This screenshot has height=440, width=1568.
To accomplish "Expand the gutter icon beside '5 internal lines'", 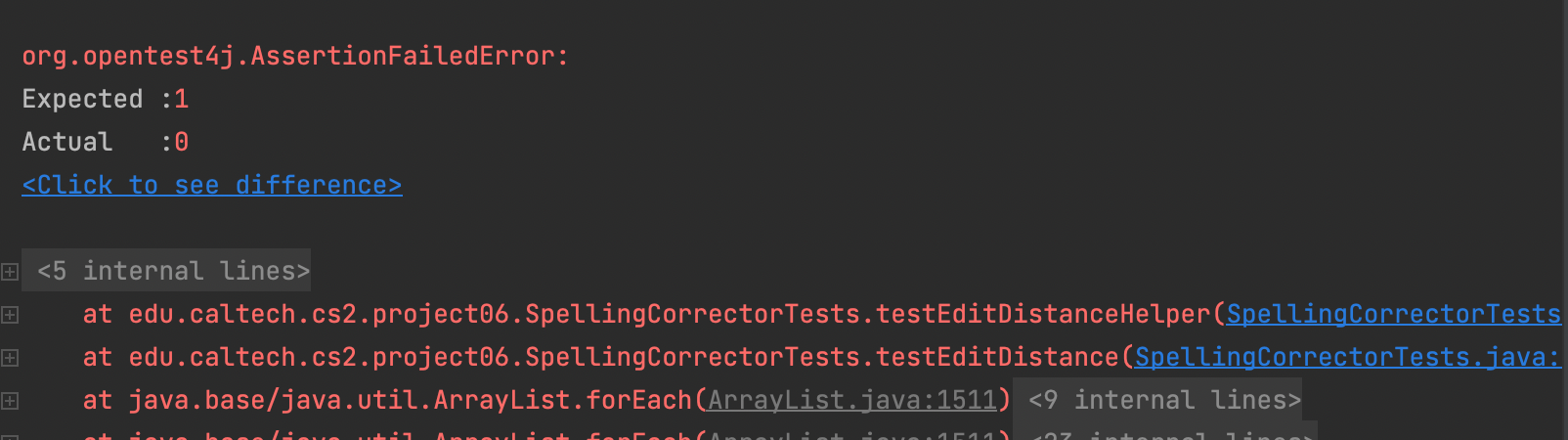I will 10,272.
